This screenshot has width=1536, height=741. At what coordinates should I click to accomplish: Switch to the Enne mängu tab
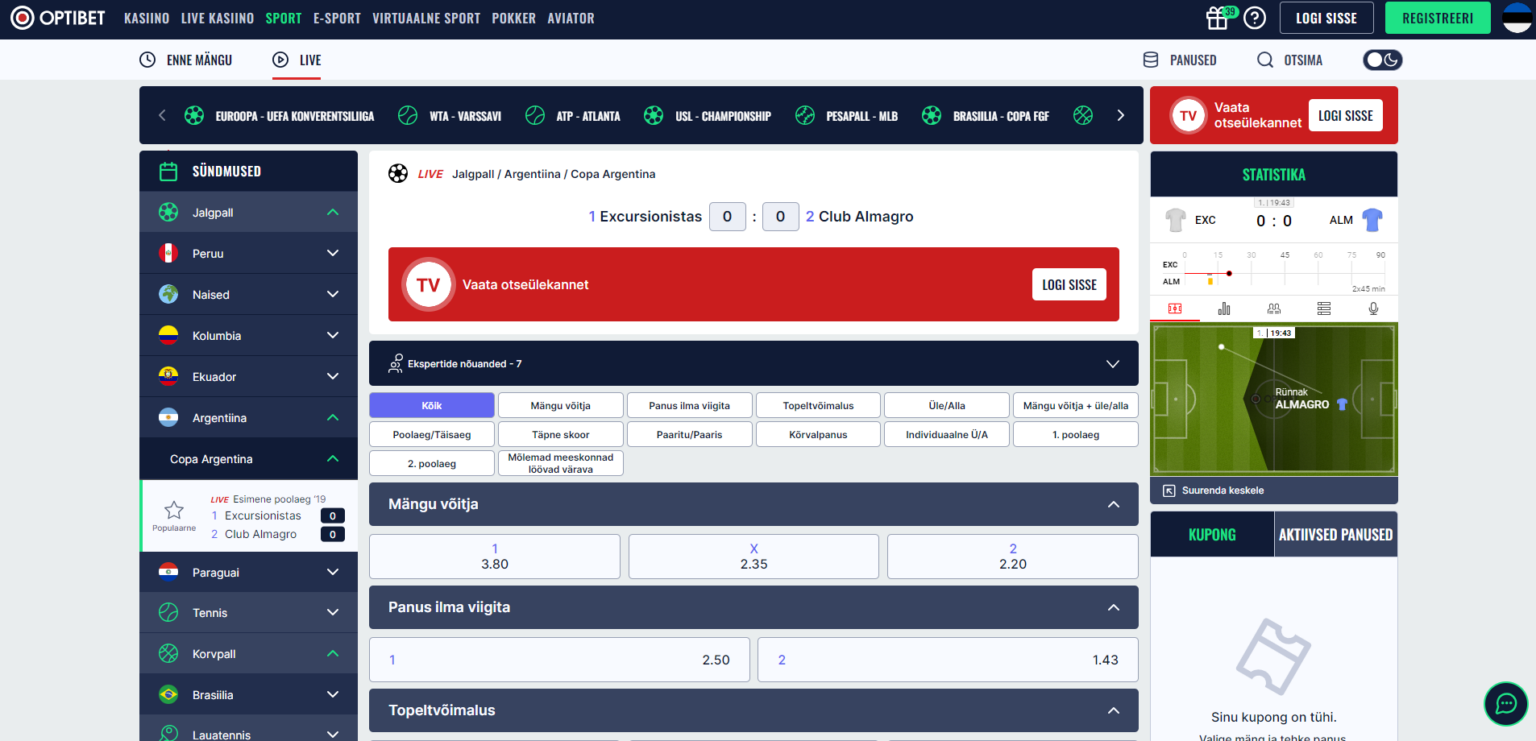[x=186, y=60]
